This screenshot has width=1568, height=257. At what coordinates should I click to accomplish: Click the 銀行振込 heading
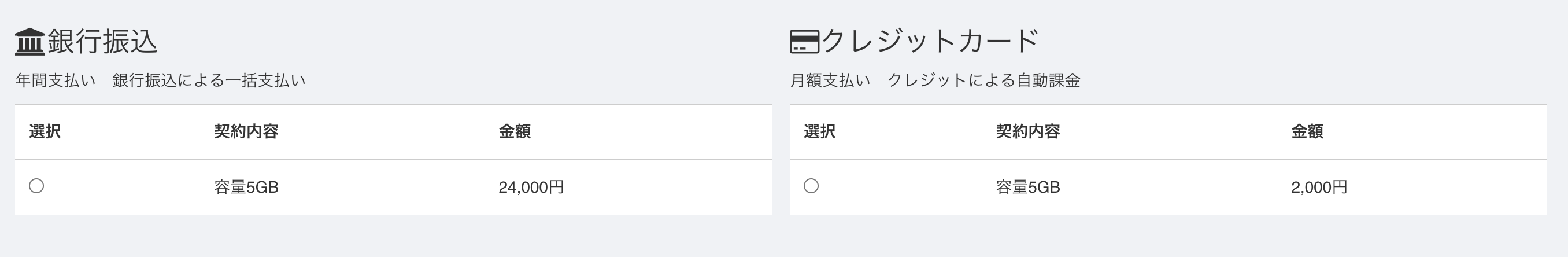102,42
